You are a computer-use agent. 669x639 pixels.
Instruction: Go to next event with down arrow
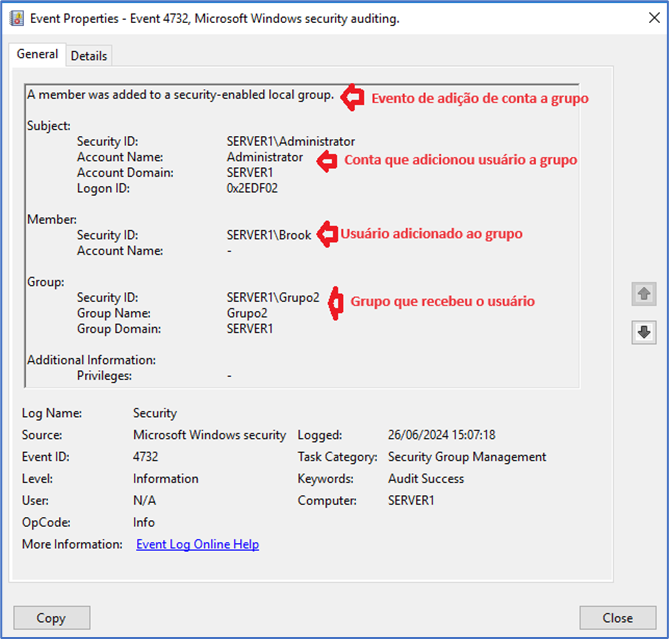[x=643, y=332]
